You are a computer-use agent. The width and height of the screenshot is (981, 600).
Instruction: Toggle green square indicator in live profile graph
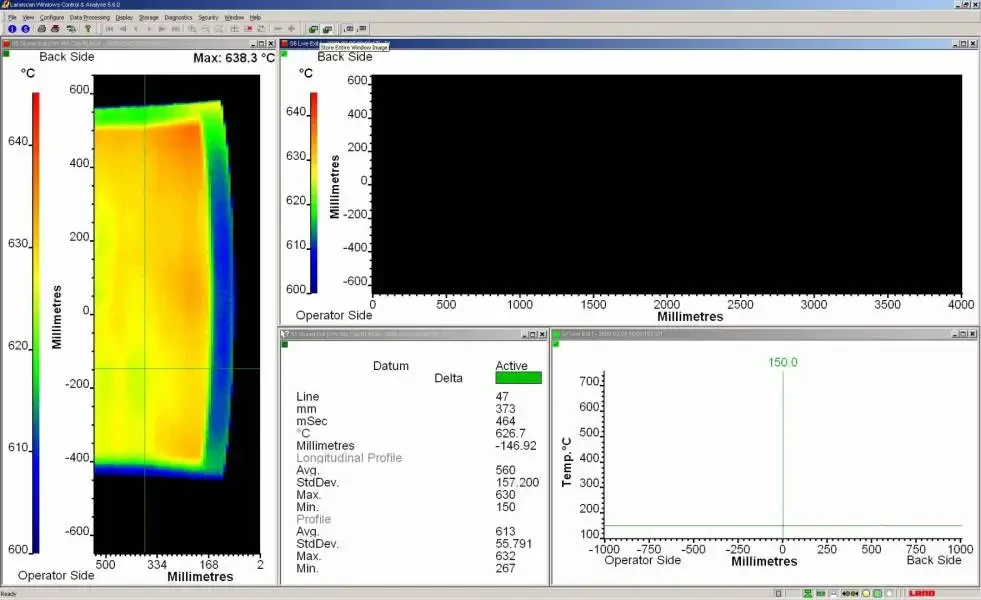(557, 345)
